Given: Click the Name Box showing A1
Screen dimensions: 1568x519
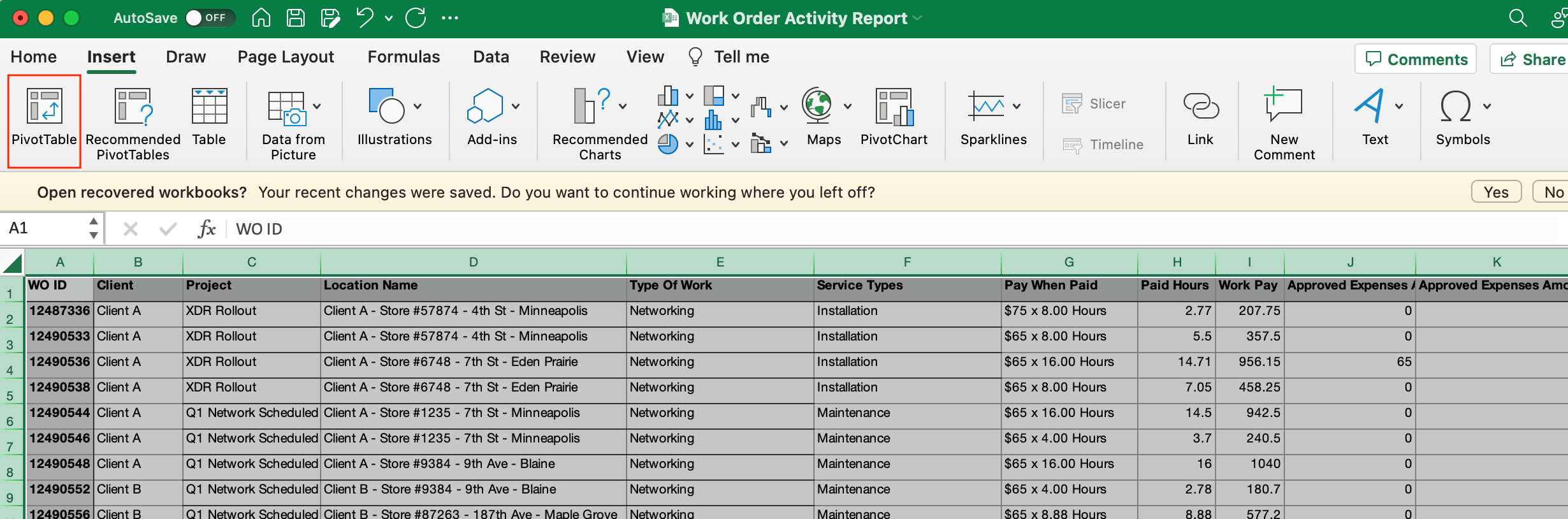Looking at the screenshot, I should coord(45,228).
